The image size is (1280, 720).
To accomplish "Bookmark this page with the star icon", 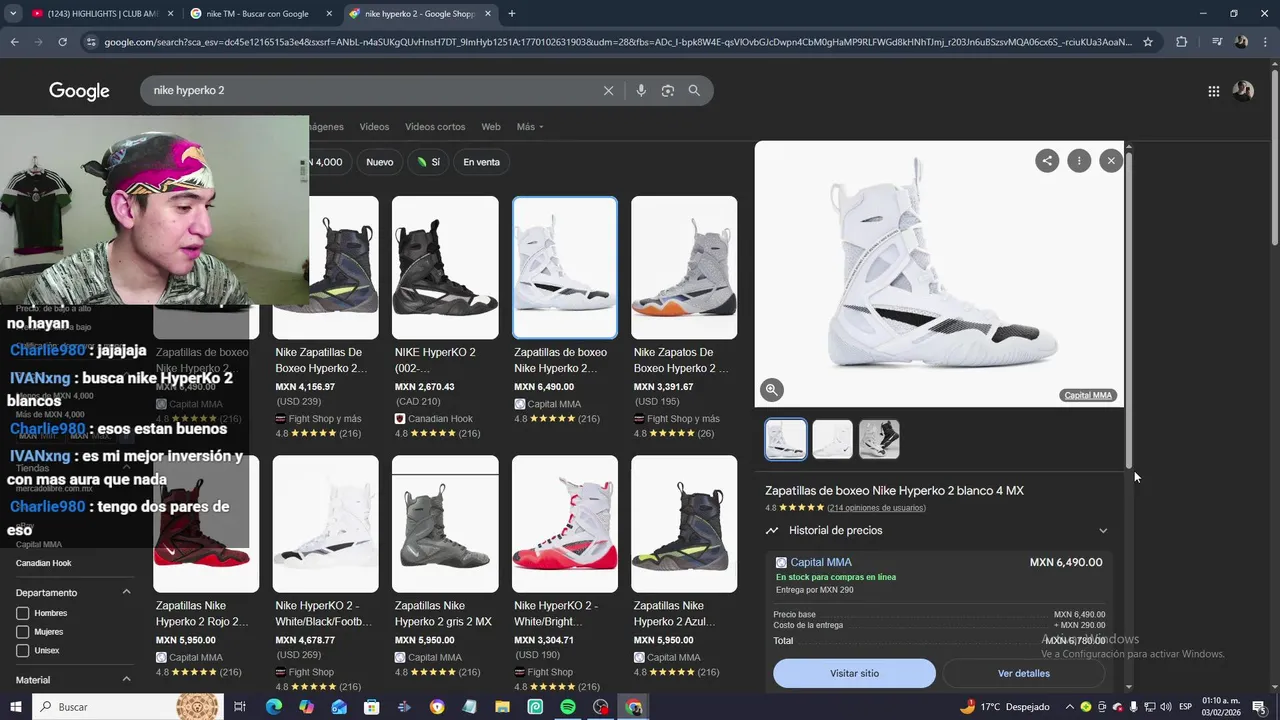I will tap(1148, 42).
